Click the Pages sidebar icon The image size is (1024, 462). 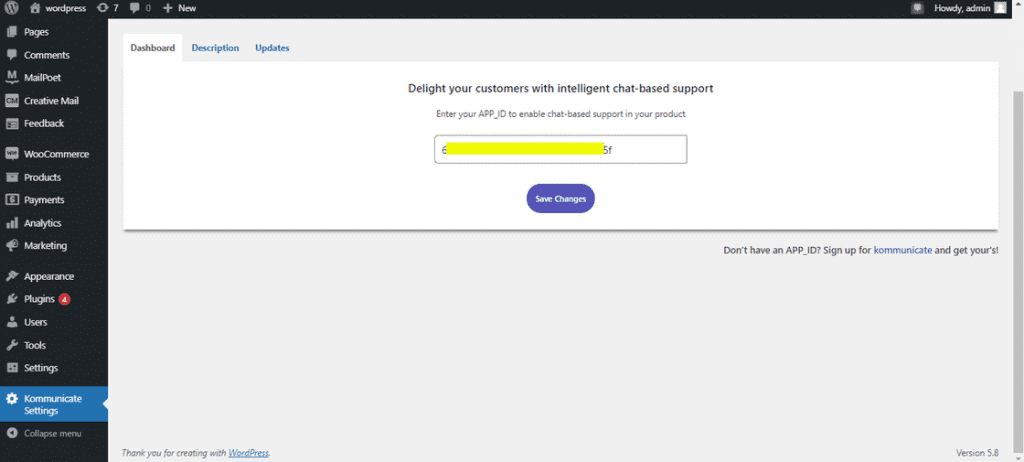click(12, 31)
